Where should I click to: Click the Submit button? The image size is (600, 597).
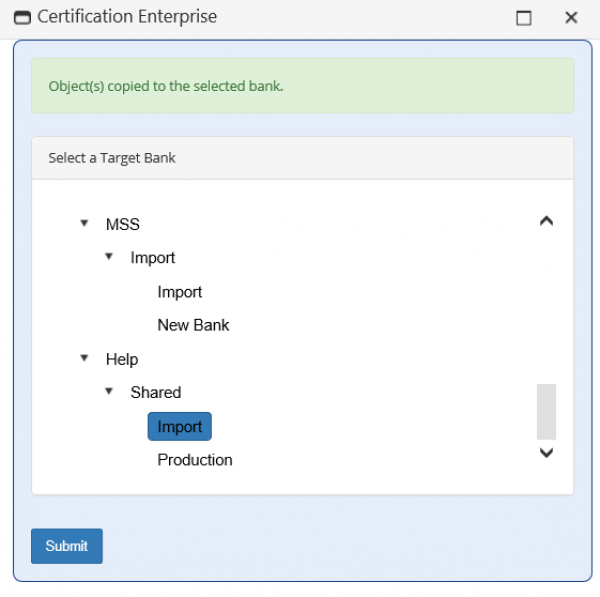67,546
